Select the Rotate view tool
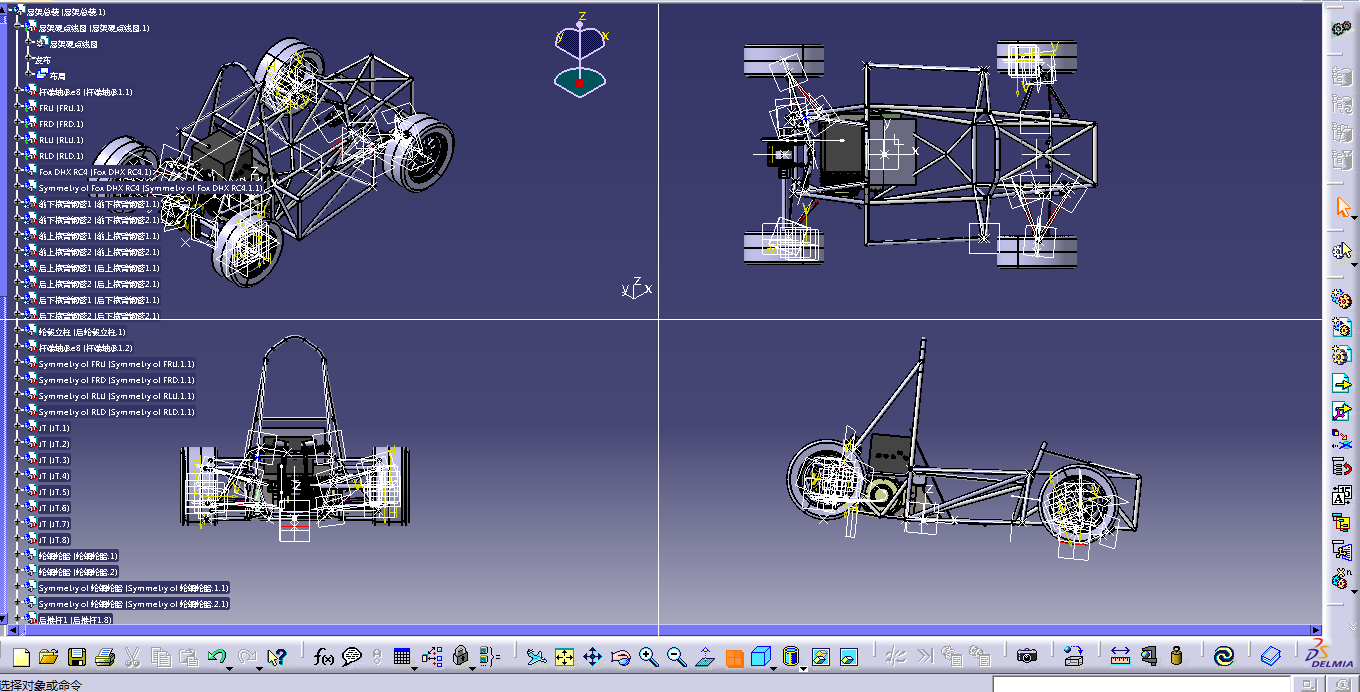 (620, 657)
